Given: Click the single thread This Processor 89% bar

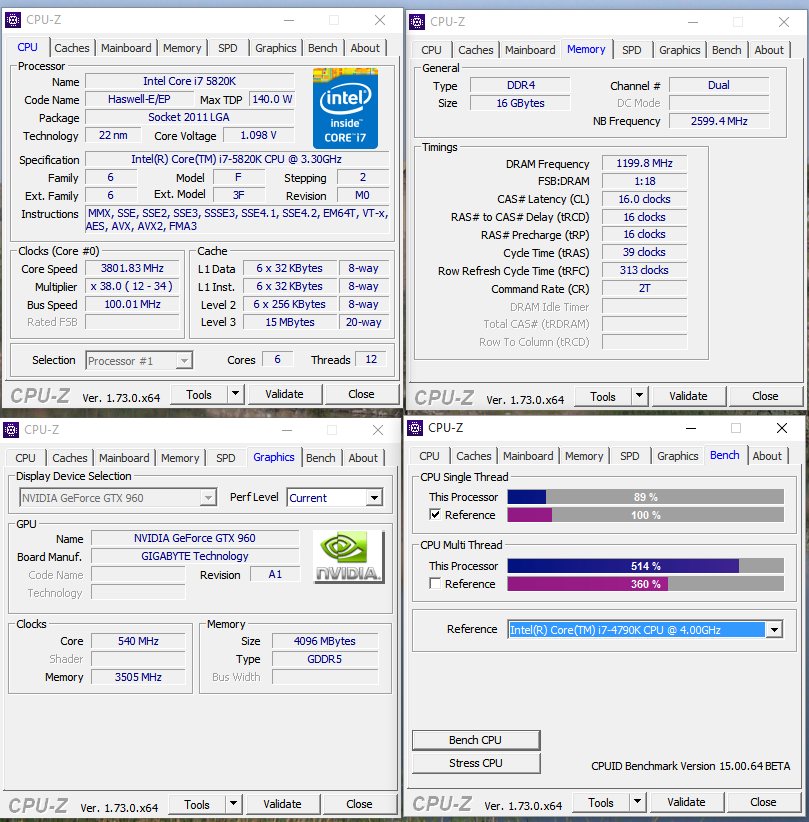Looking at the screenshot, I should click(x=645, y=497).
